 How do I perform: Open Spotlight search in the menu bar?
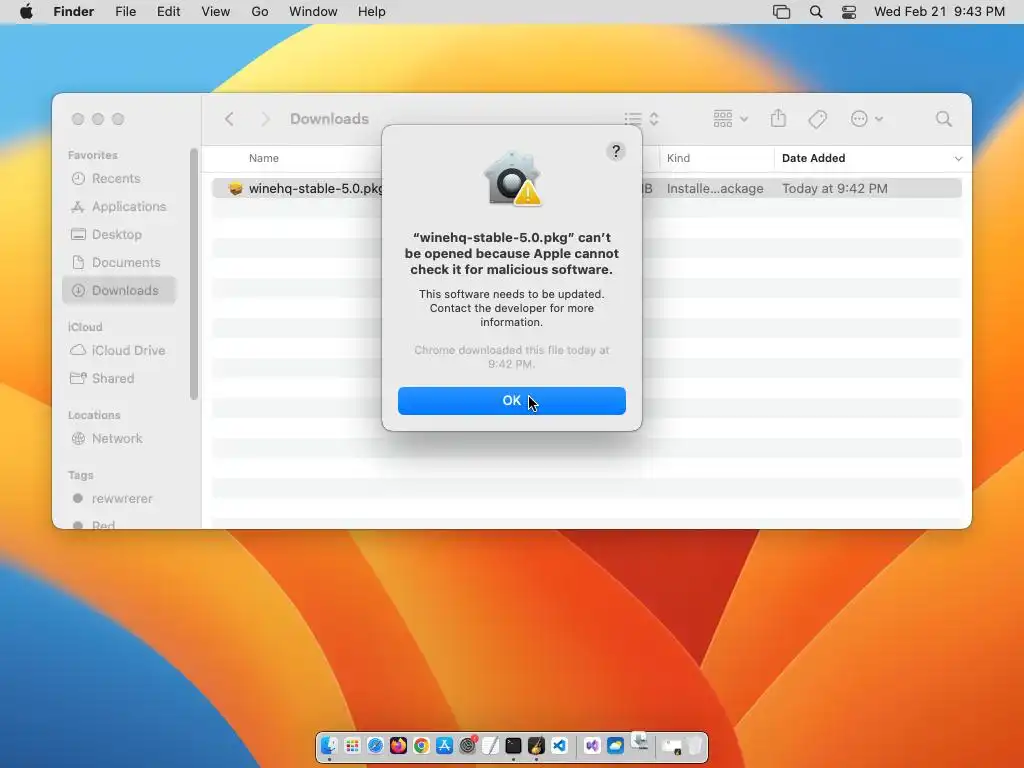point(816,12)
